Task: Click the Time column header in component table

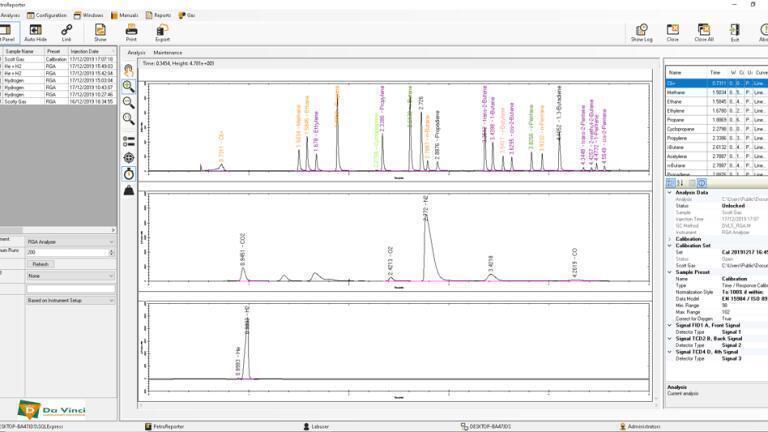Action: pos(717,72)
